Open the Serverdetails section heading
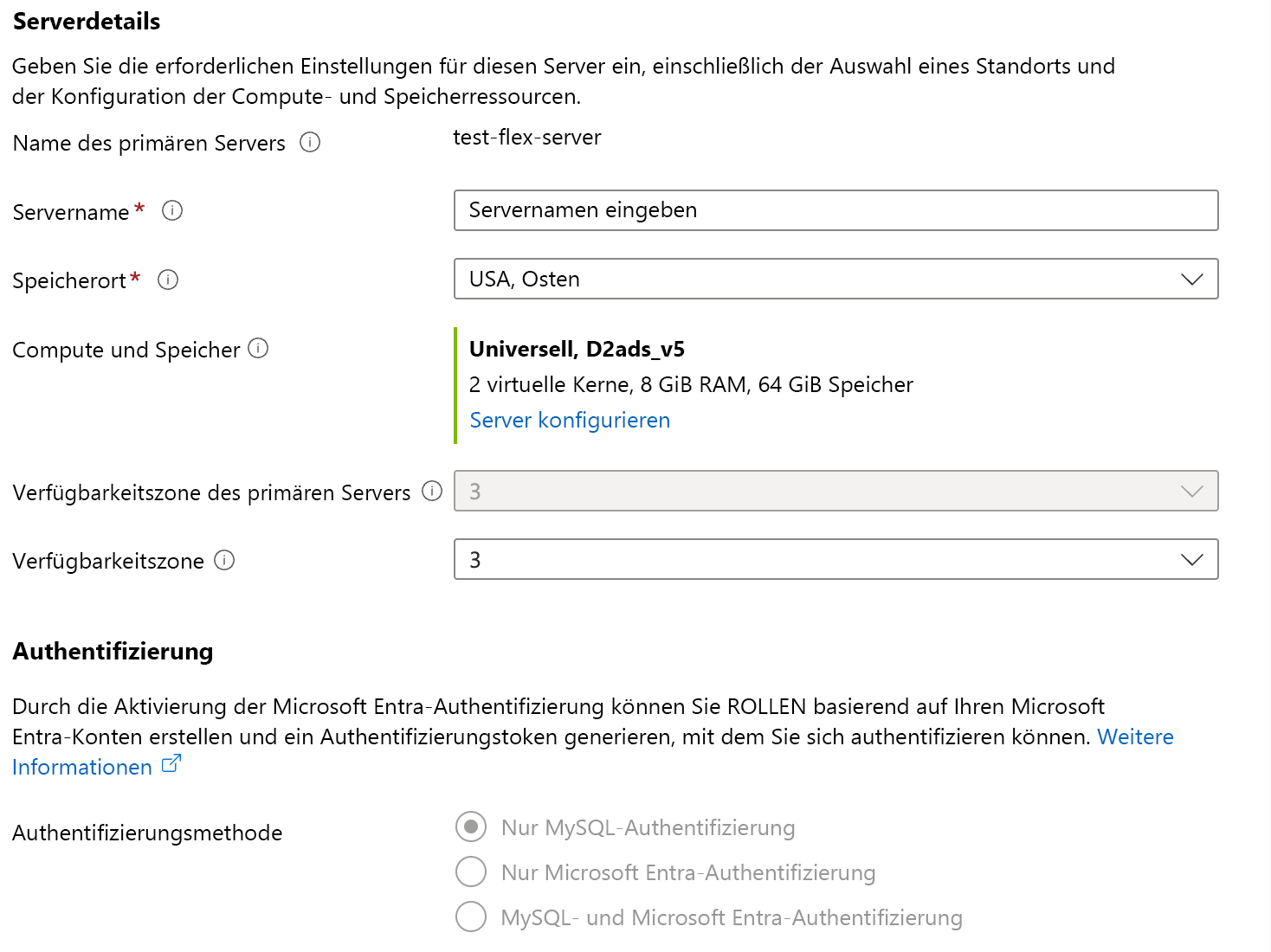Screen dimensions: 1271x952 (x=86, y=22)
